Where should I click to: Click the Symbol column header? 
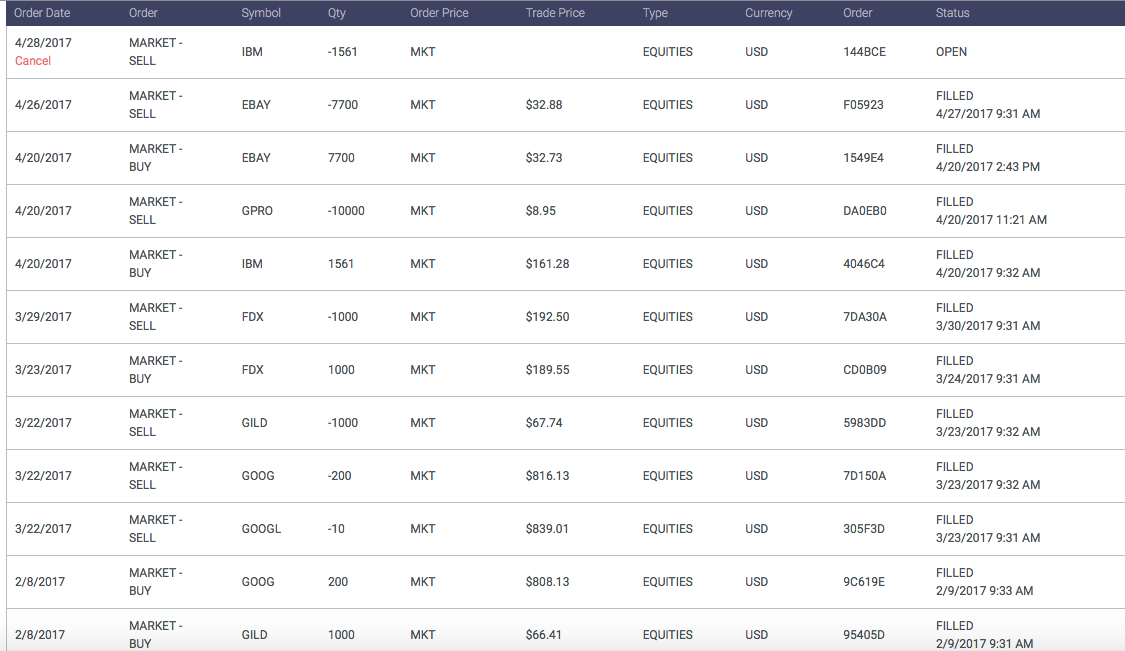tap(261, 13)
